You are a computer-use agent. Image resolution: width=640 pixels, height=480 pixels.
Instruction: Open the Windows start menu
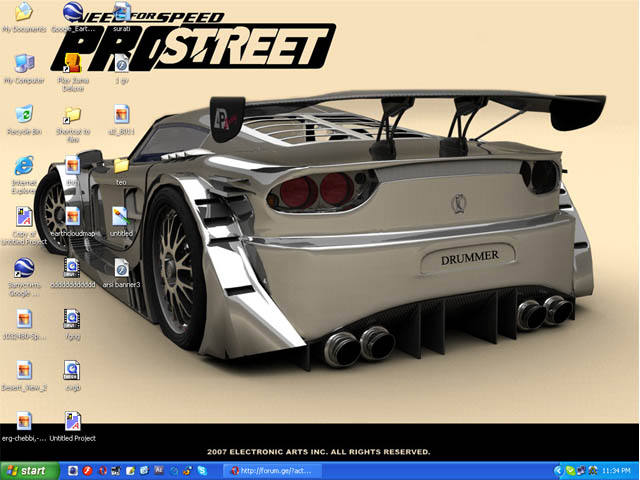coord(29,471)
